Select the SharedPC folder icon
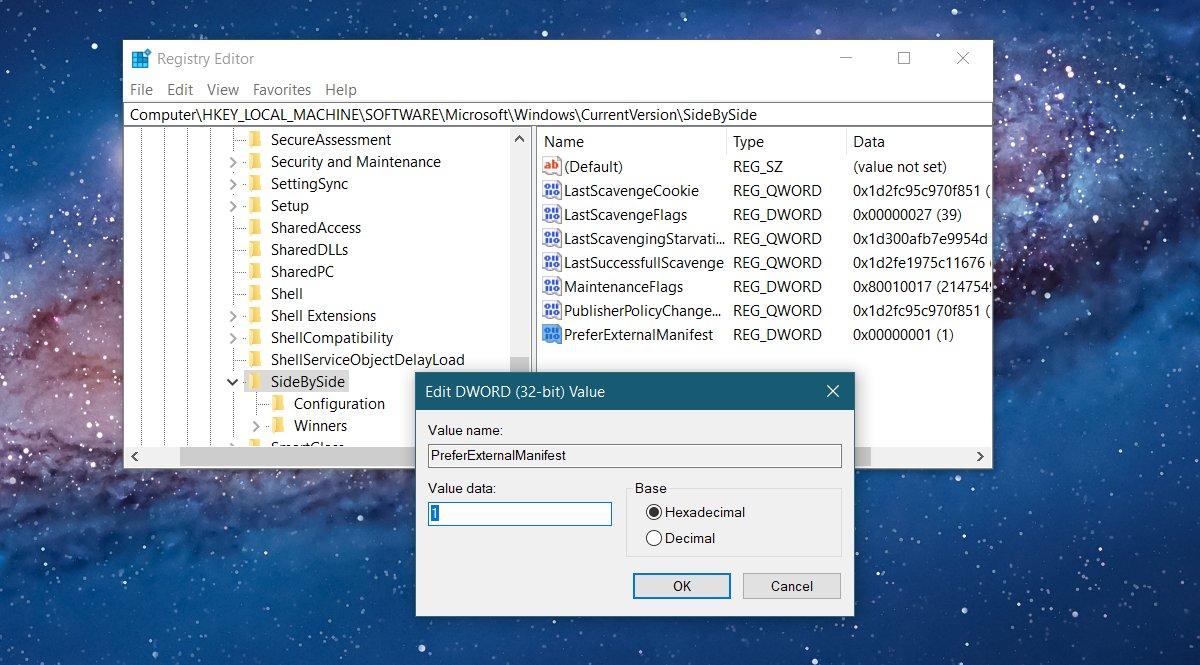Viewport: 1200px width, 665px height. [254, 272]
